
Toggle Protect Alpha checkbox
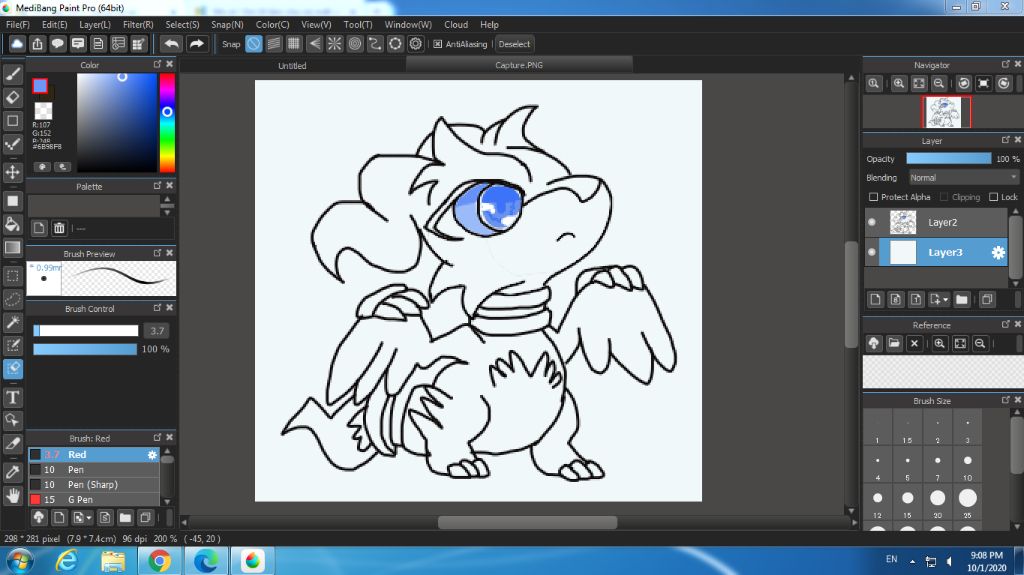tap(873, 197)
